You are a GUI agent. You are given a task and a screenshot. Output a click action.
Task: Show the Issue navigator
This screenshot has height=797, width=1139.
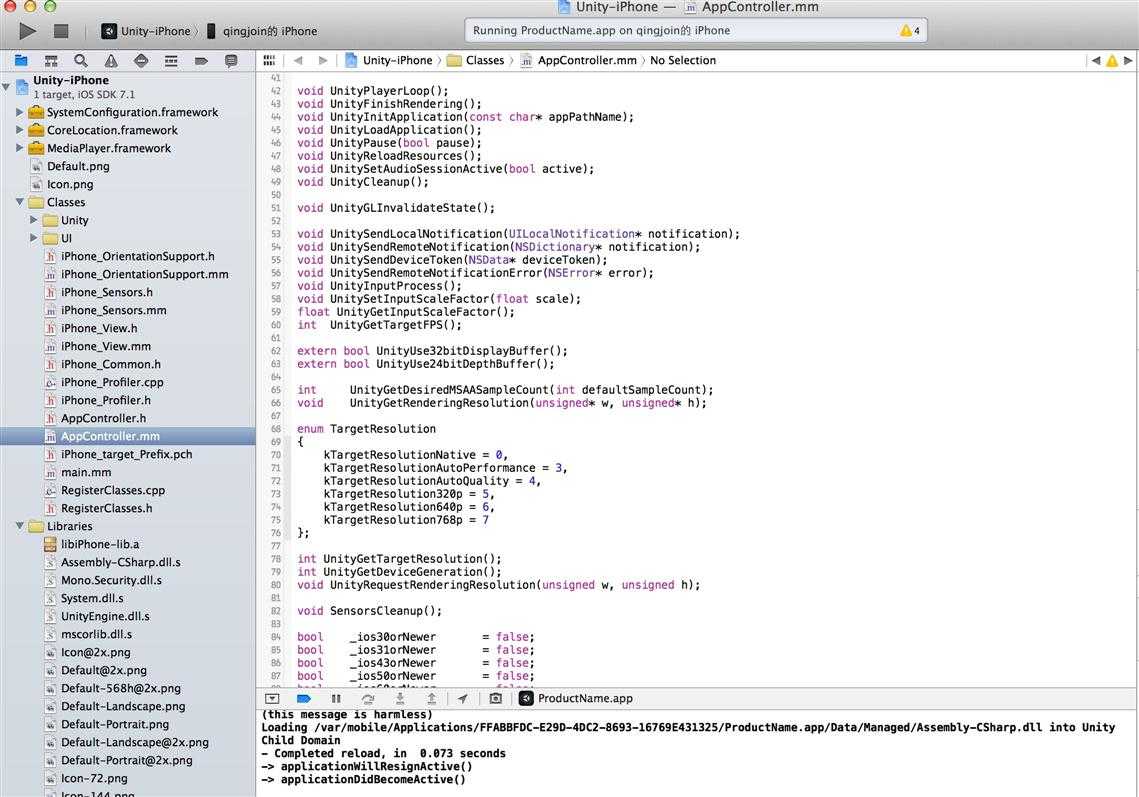point(110,60)
